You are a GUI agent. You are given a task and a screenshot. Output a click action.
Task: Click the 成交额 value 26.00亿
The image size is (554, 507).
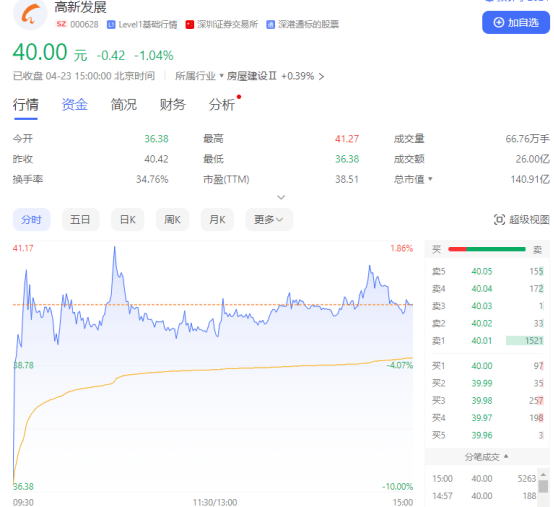[532, 159]
